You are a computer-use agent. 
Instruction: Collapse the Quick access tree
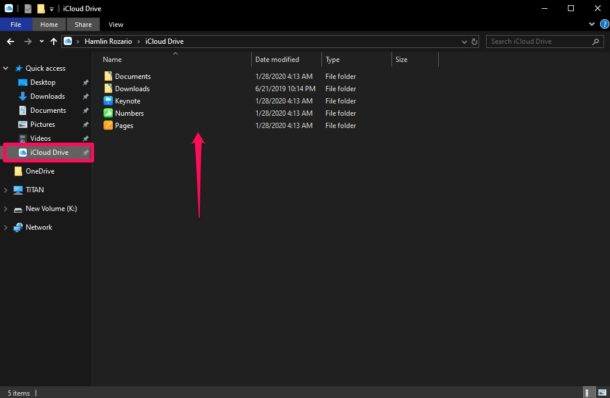click(x=5, y=68)
